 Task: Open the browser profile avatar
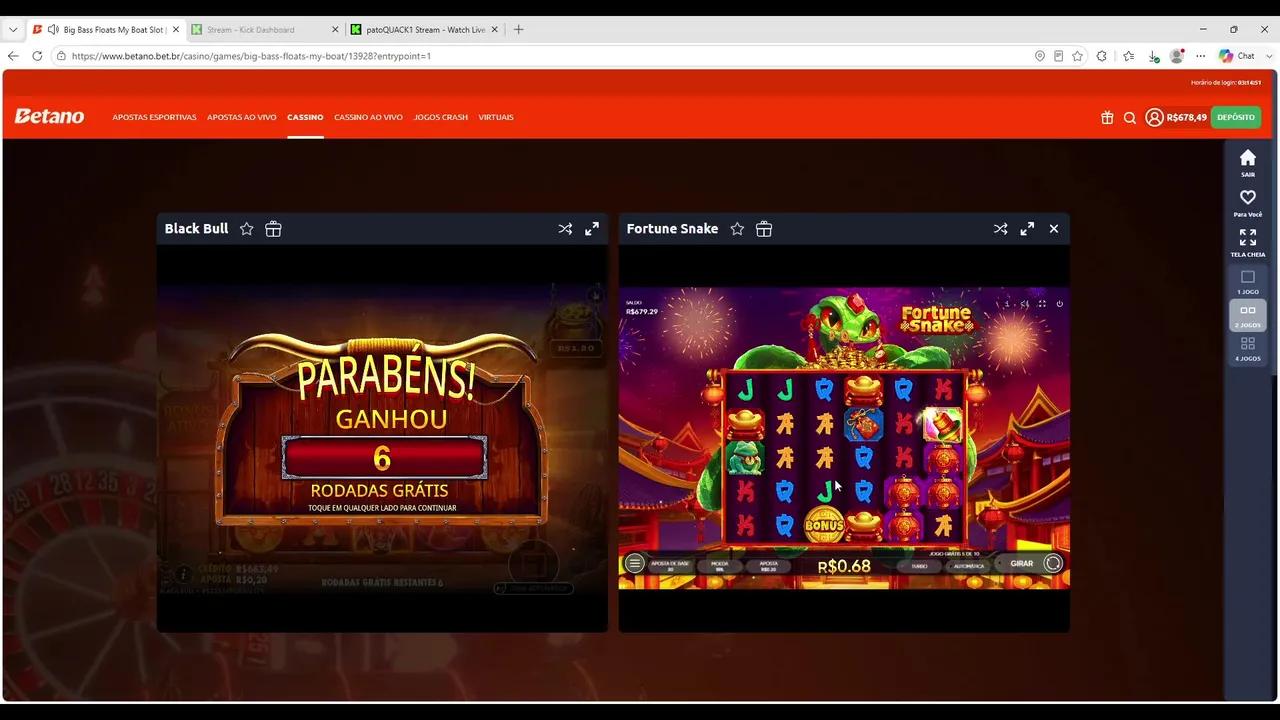click(x=1177, y=56)
